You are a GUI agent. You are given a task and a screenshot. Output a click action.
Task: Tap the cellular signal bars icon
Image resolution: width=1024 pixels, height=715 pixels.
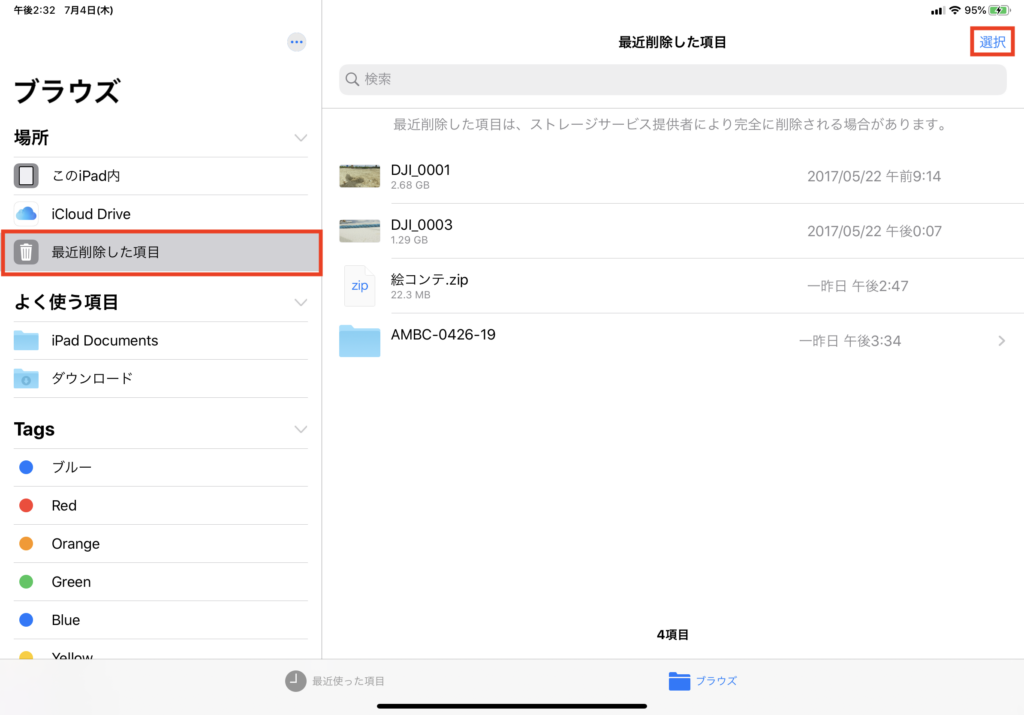click(x=938, y=10)
